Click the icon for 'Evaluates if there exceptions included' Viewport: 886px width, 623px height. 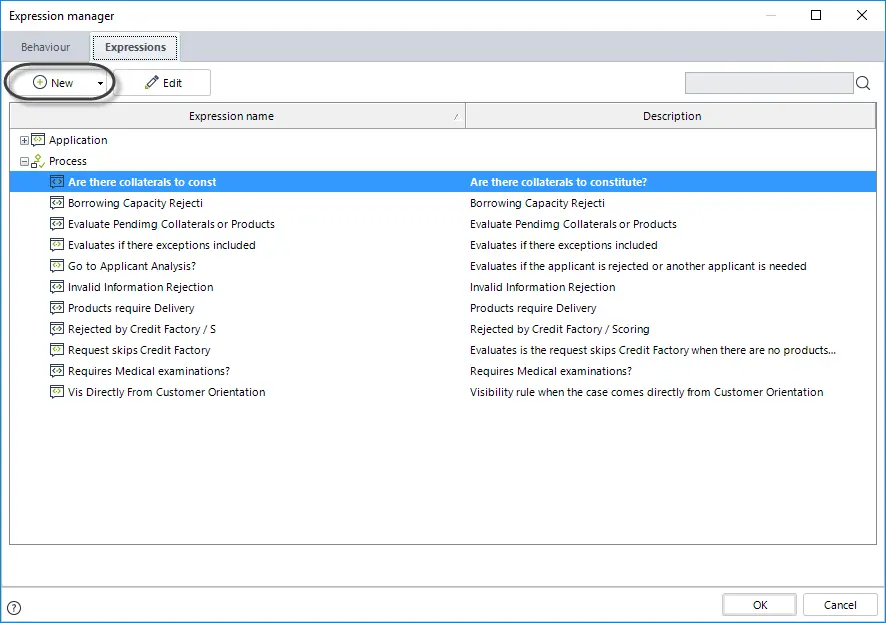(x=57, y=245)
